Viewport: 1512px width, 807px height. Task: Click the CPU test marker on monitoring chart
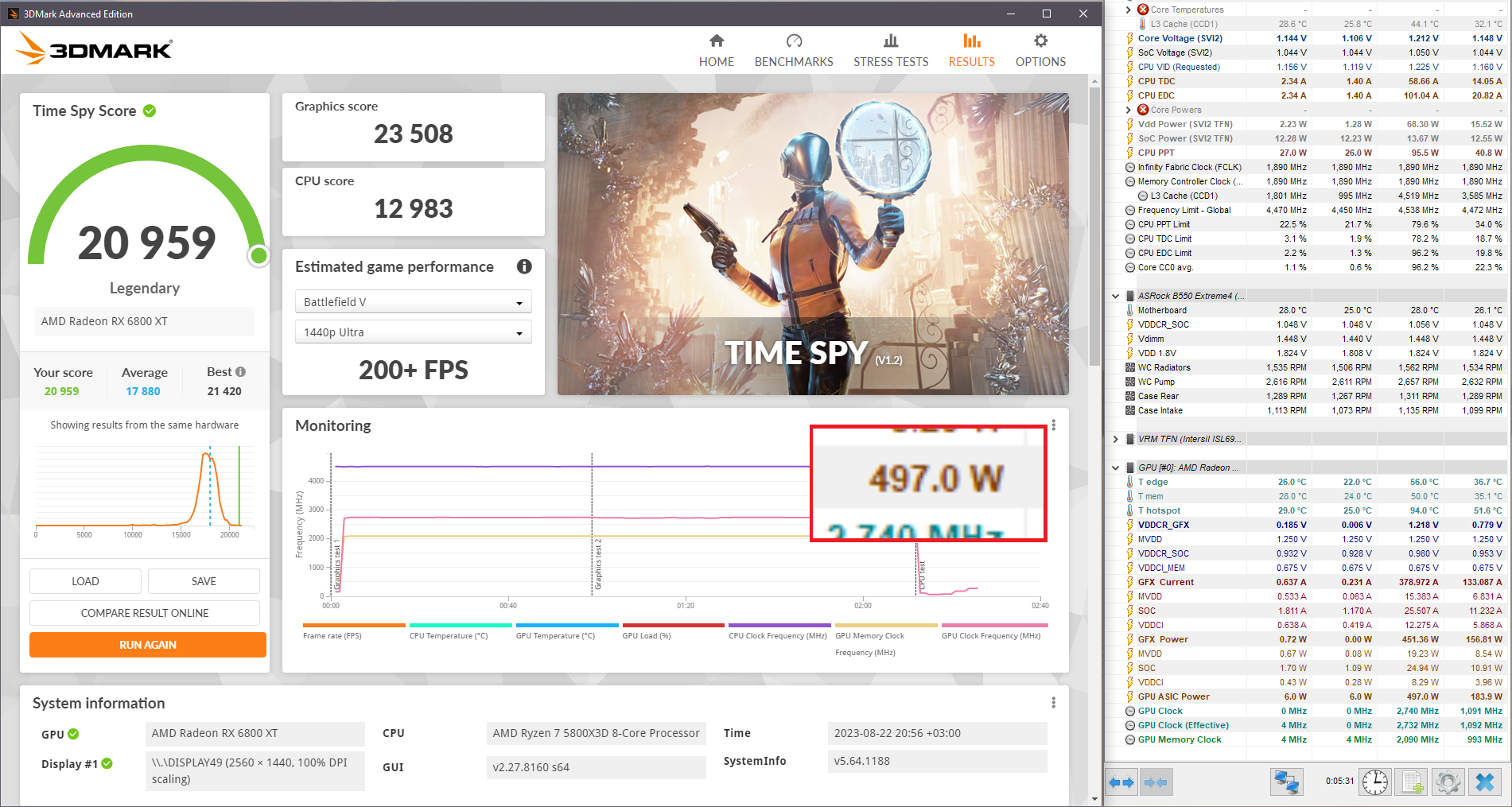pos(922,576)
